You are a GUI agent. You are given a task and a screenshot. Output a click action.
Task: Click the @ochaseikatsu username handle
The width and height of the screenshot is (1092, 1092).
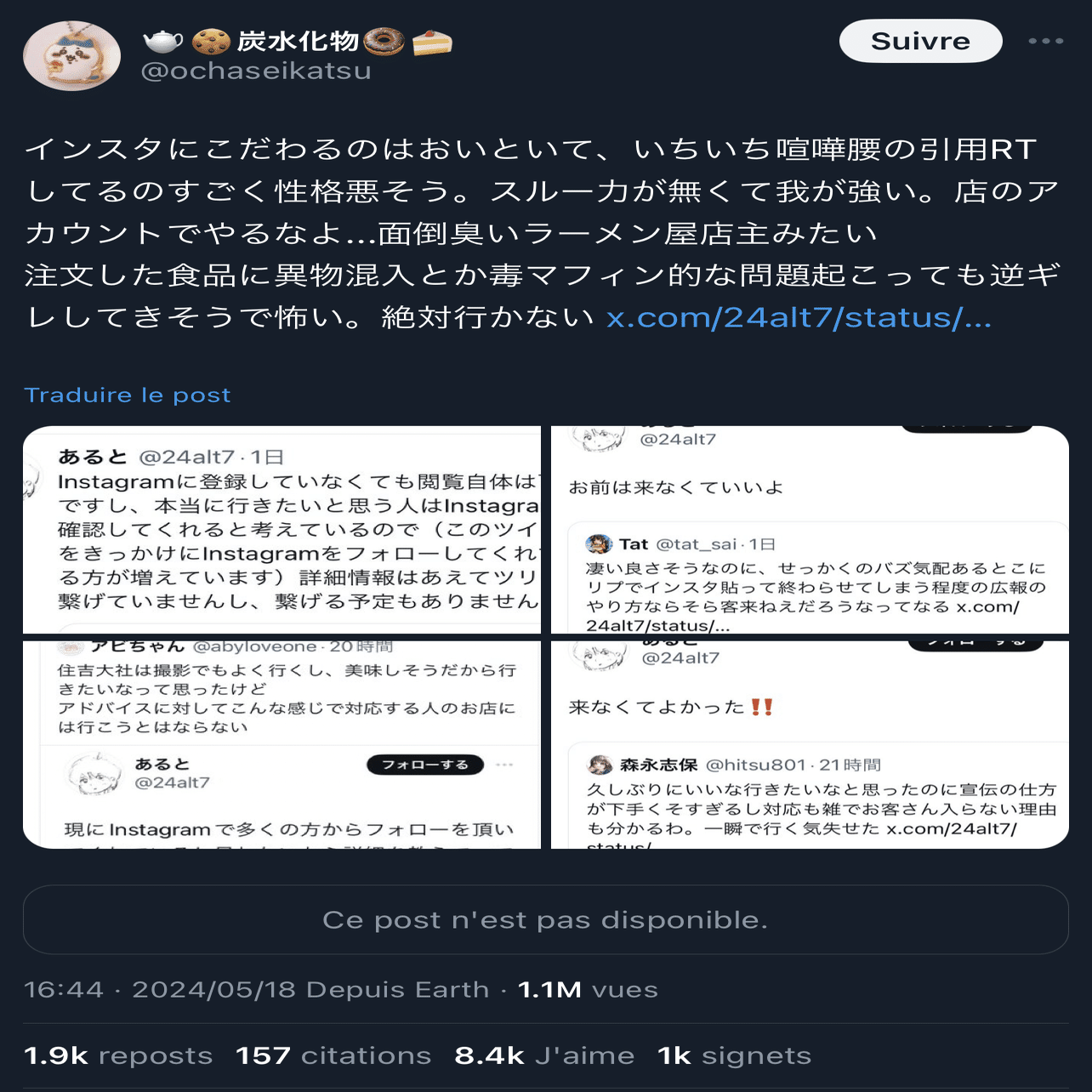pos(256,71)
